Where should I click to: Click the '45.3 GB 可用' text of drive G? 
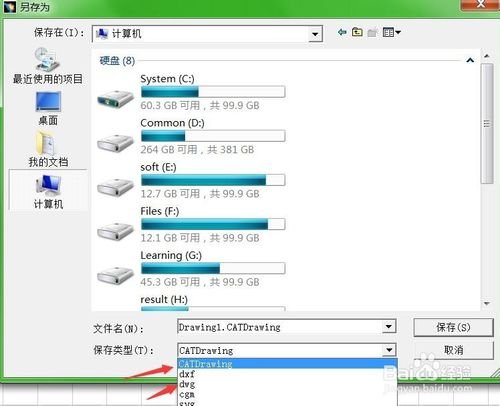point(170,282)
